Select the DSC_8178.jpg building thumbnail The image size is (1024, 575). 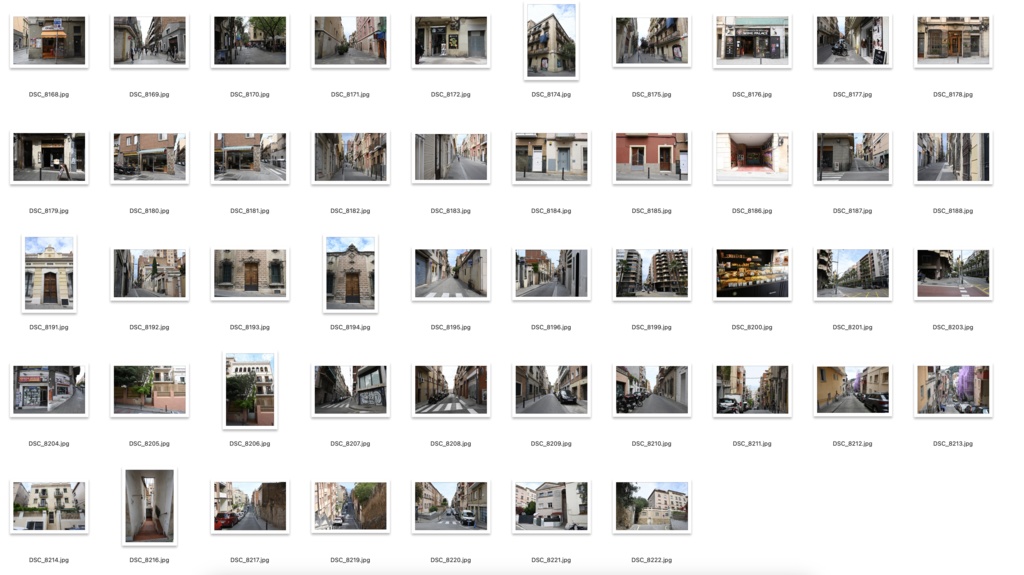pos(953,41)
